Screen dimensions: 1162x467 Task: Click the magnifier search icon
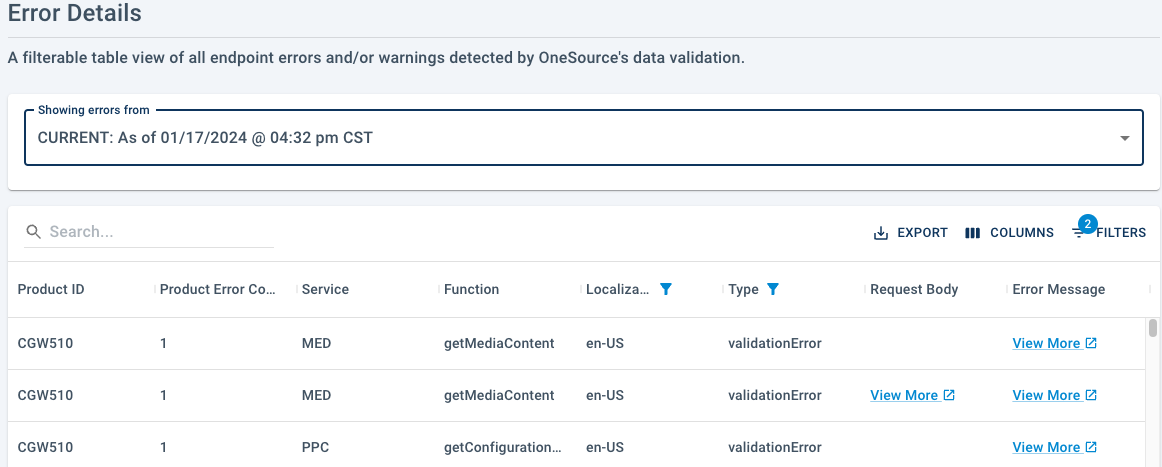[x=33, y=232]
